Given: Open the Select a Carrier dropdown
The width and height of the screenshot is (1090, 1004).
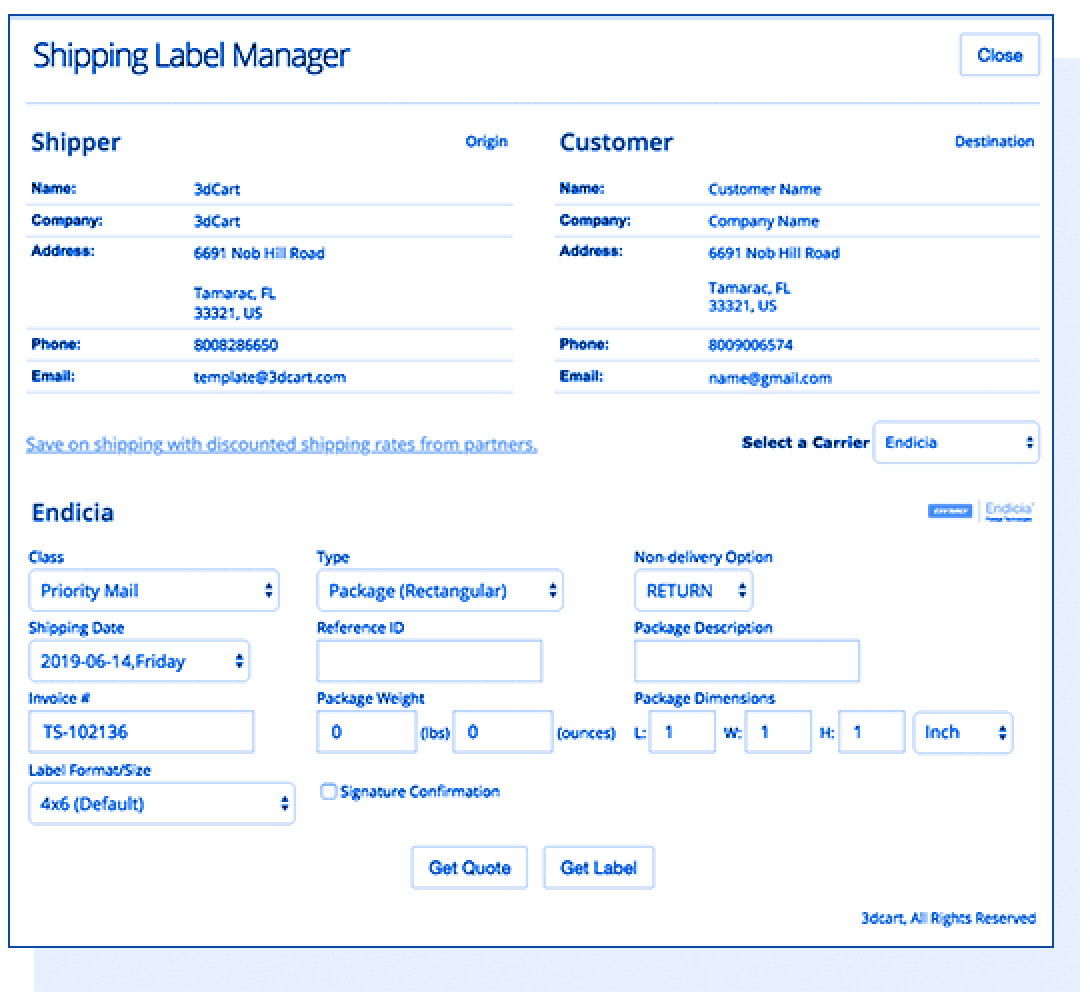Looking at the screenshot, I should point(956,443).
